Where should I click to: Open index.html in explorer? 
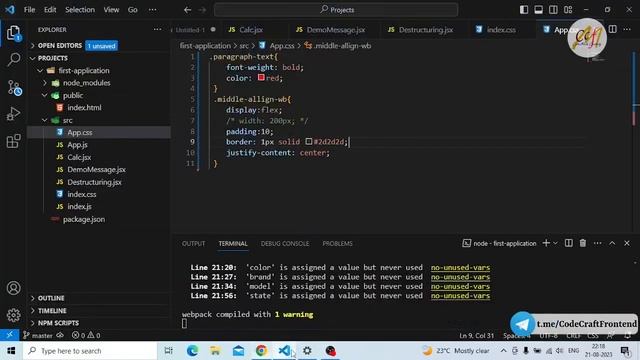tap(84, 108)
